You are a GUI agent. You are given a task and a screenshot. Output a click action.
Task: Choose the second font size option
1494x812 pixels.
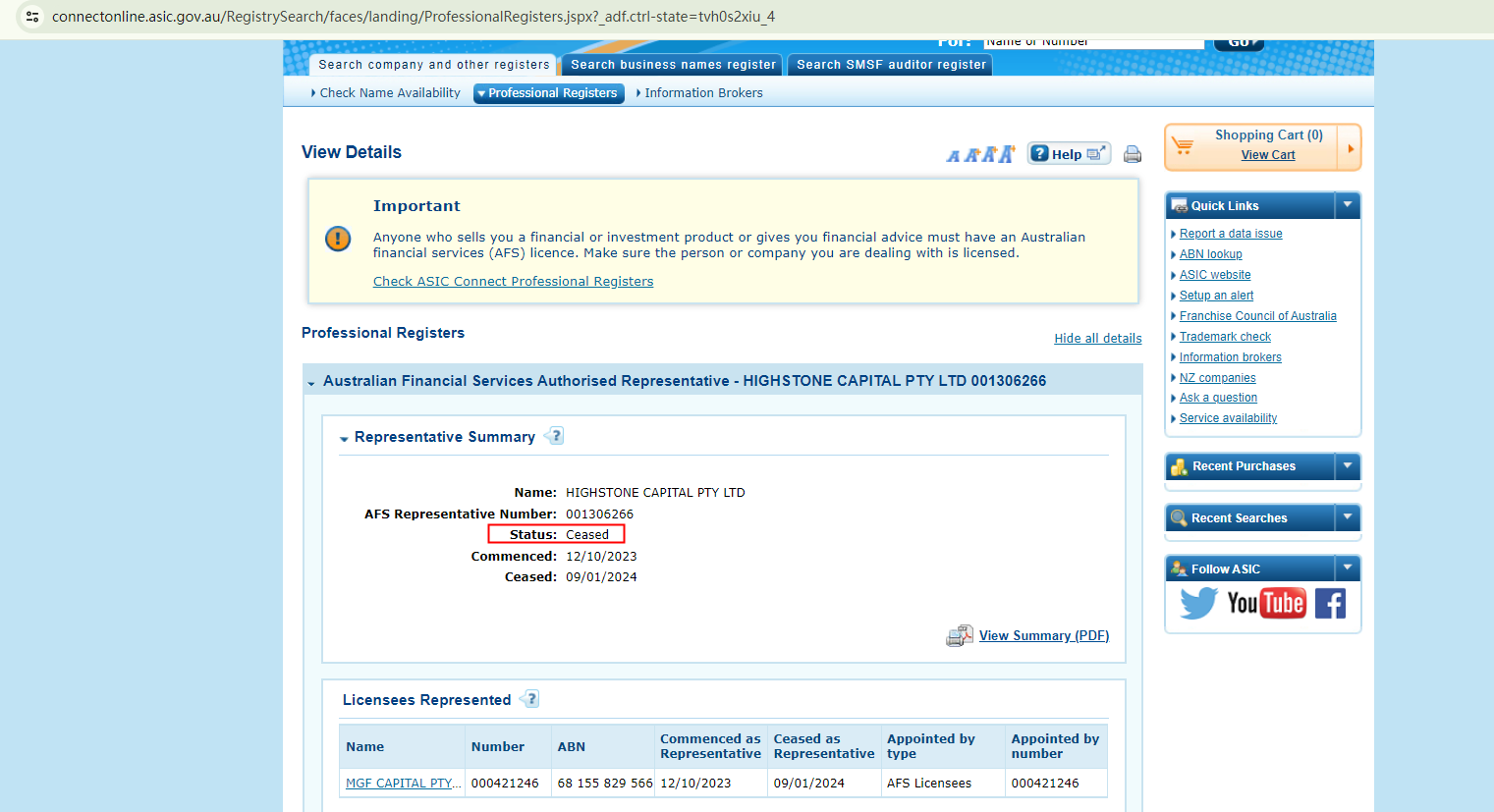(x=970, y=155)
